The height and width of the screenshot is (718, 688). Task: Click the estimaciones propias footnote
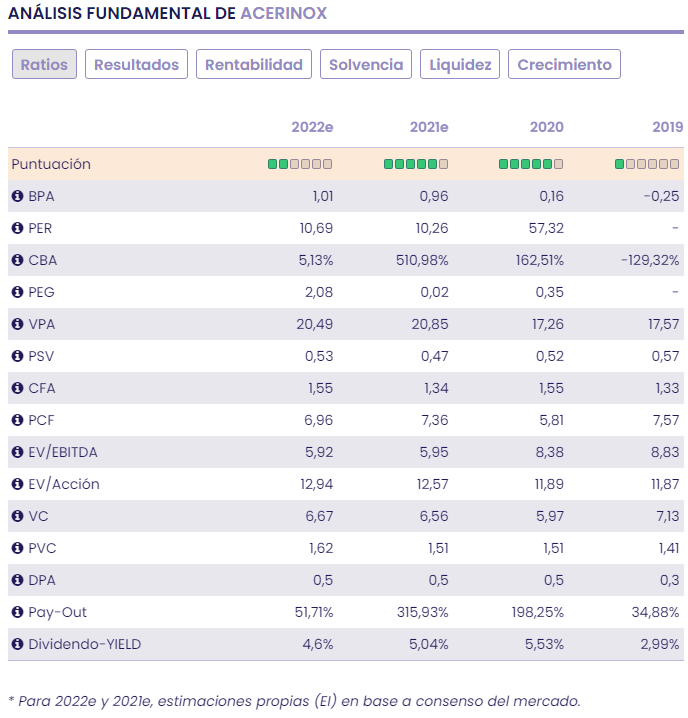coord(295,701)
